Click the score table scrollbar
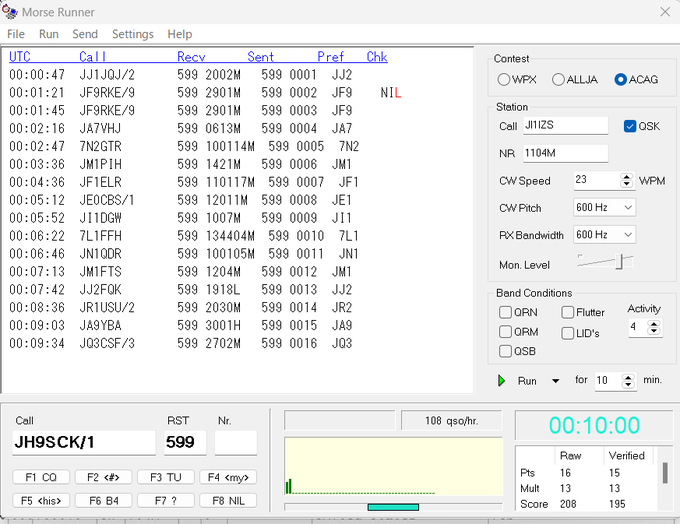 click(x=665, y=473)
